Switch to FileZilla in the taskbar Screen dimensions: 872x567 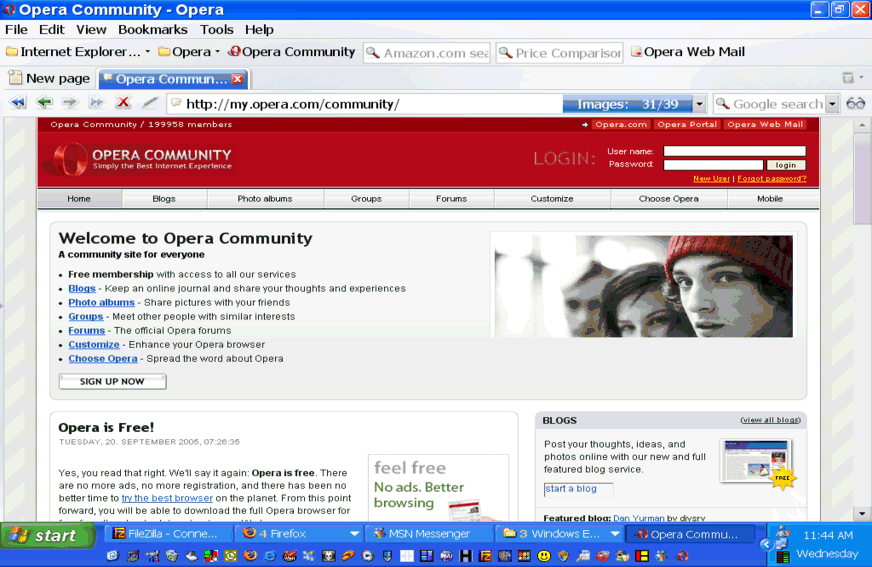click(168, 534)
